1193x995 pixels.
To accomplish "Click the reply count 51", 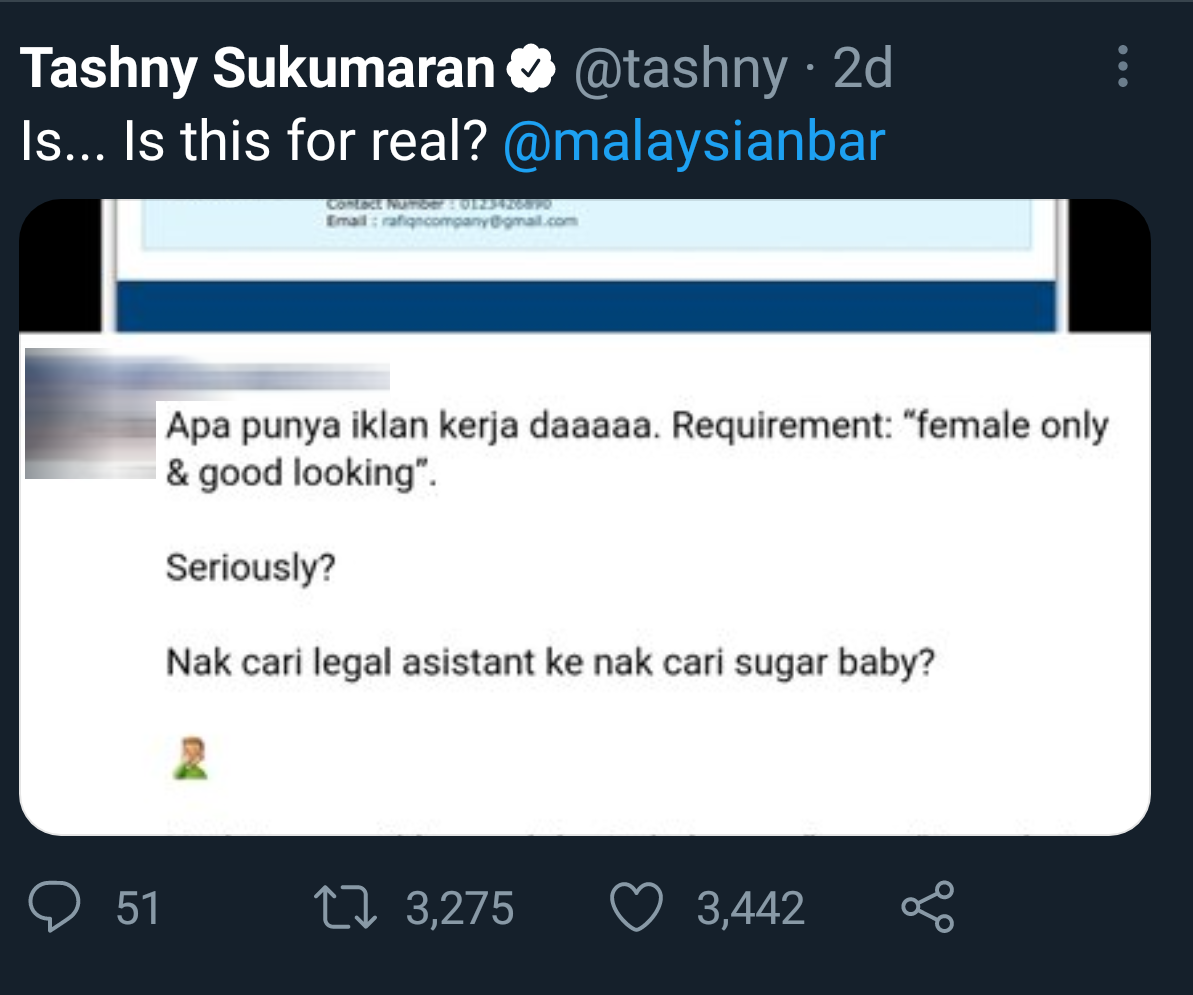I will click(x=138, y=908).
